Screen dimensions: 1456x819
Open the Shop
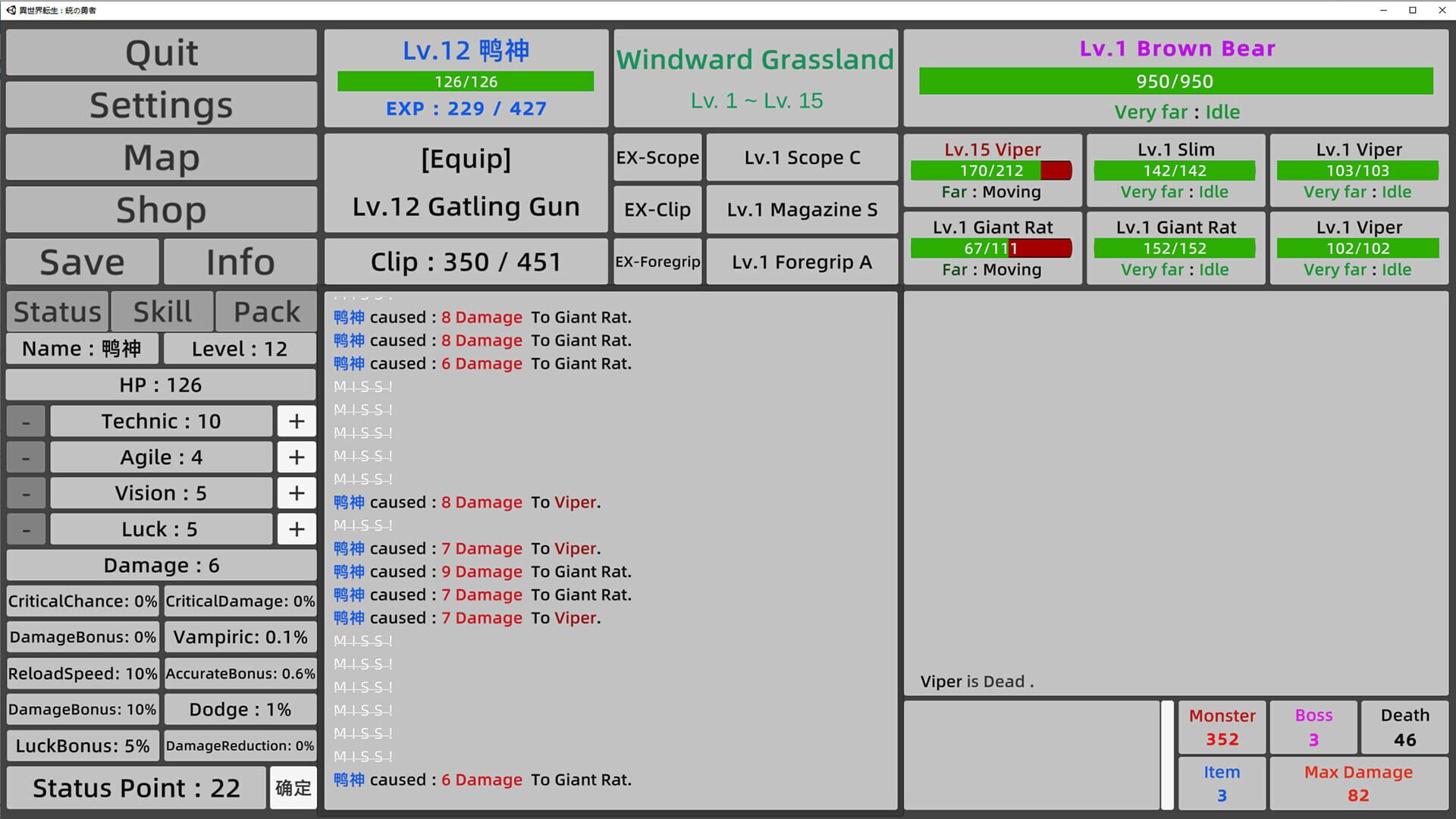pyautogui.click(x=161, y=209)
